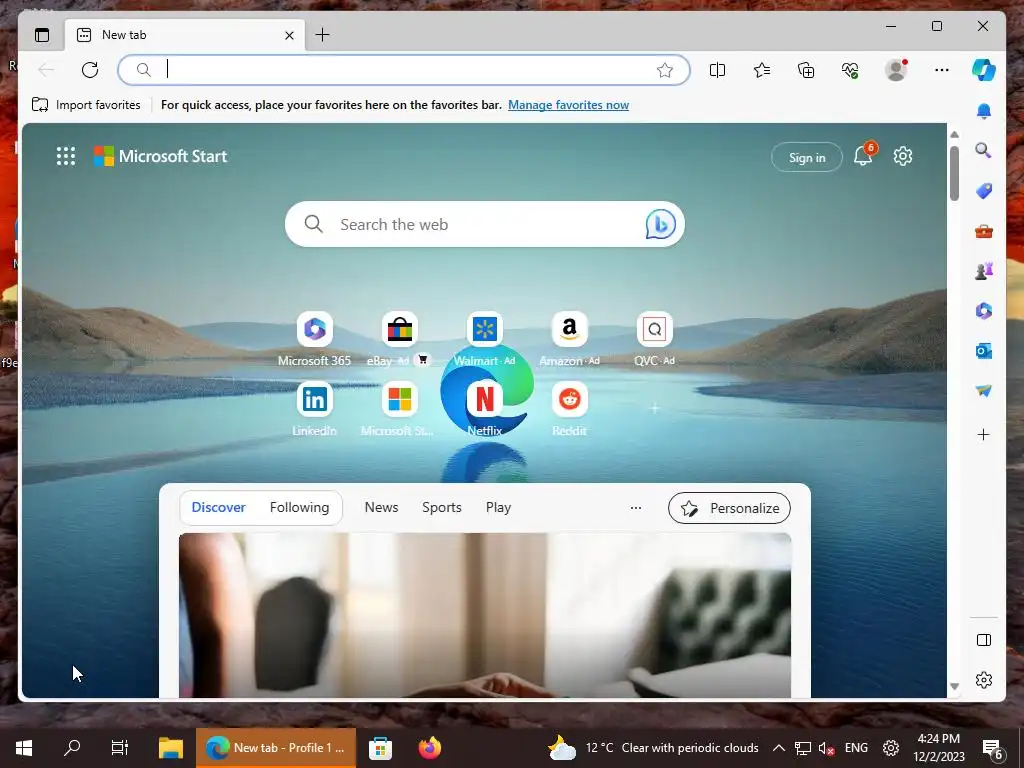
Task: Open File Explorer from taskbar
Action: tap(170, 748)
